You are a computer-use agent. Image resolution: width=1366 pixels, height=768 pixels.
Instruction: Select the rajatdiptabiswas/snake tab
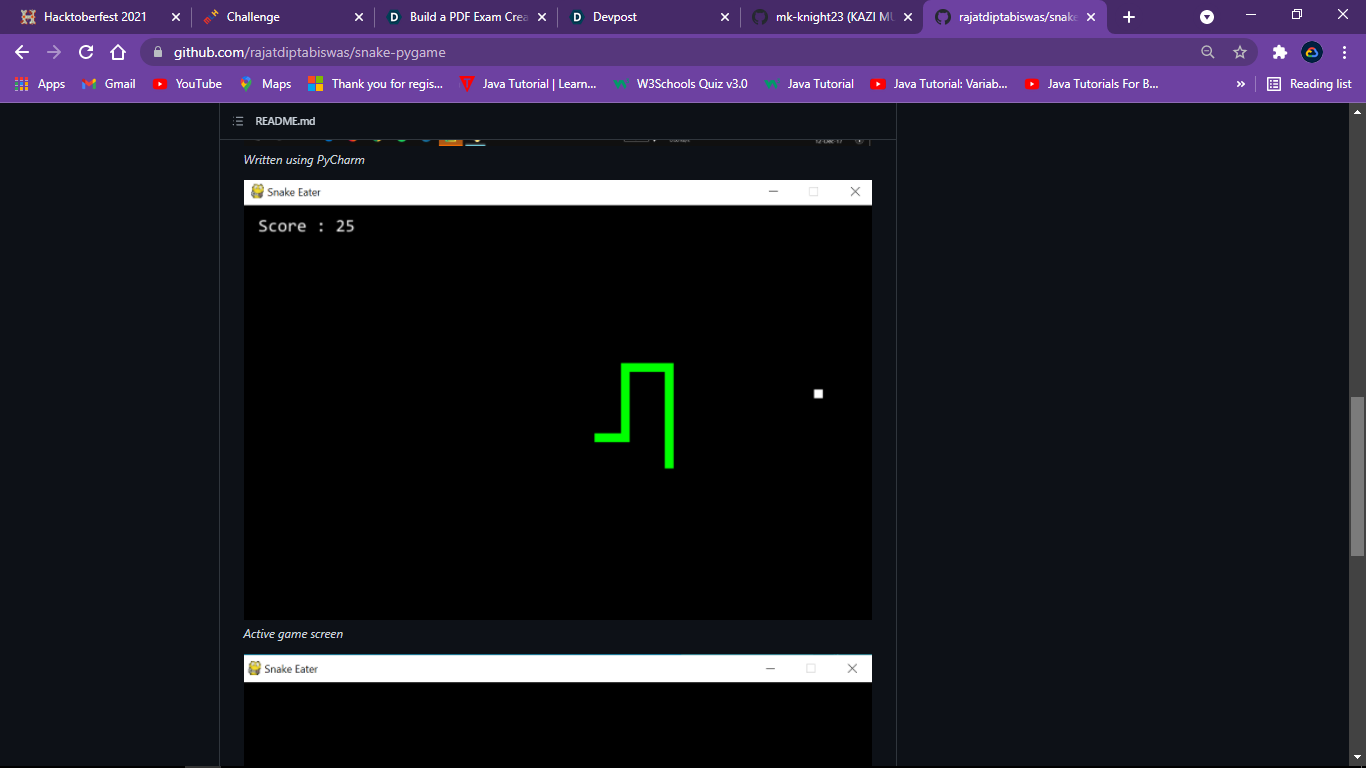click(1015, 17)
